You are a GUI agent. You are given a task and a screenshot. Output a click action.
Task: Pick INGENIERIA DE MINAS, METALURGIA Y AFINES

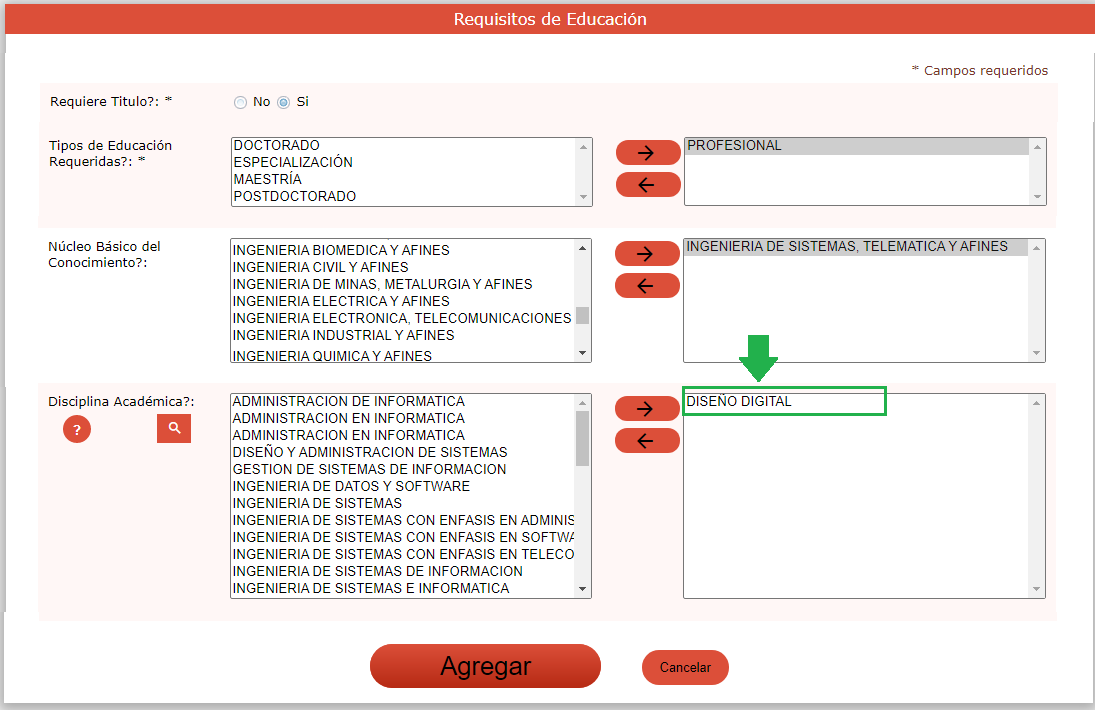(x=403, y=284)
